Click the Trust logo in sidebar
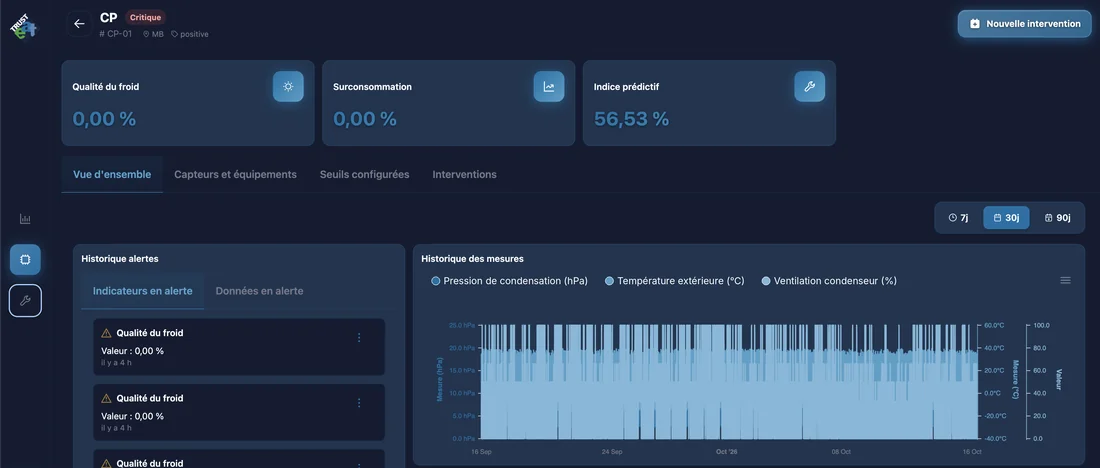This screenshot has height=468, width=1100. coord(23,27)
